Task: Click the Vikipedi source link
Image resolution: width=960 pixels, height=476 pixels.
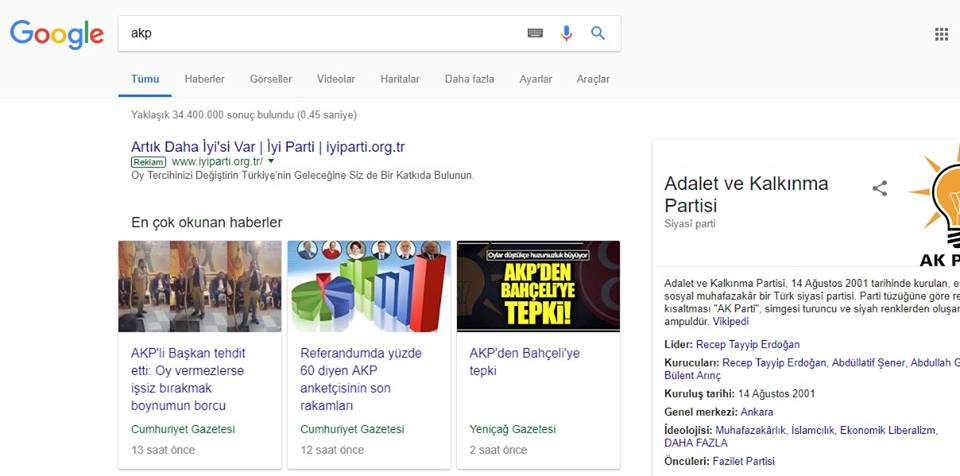Action: pyautogui.click(x=730, y=321)
